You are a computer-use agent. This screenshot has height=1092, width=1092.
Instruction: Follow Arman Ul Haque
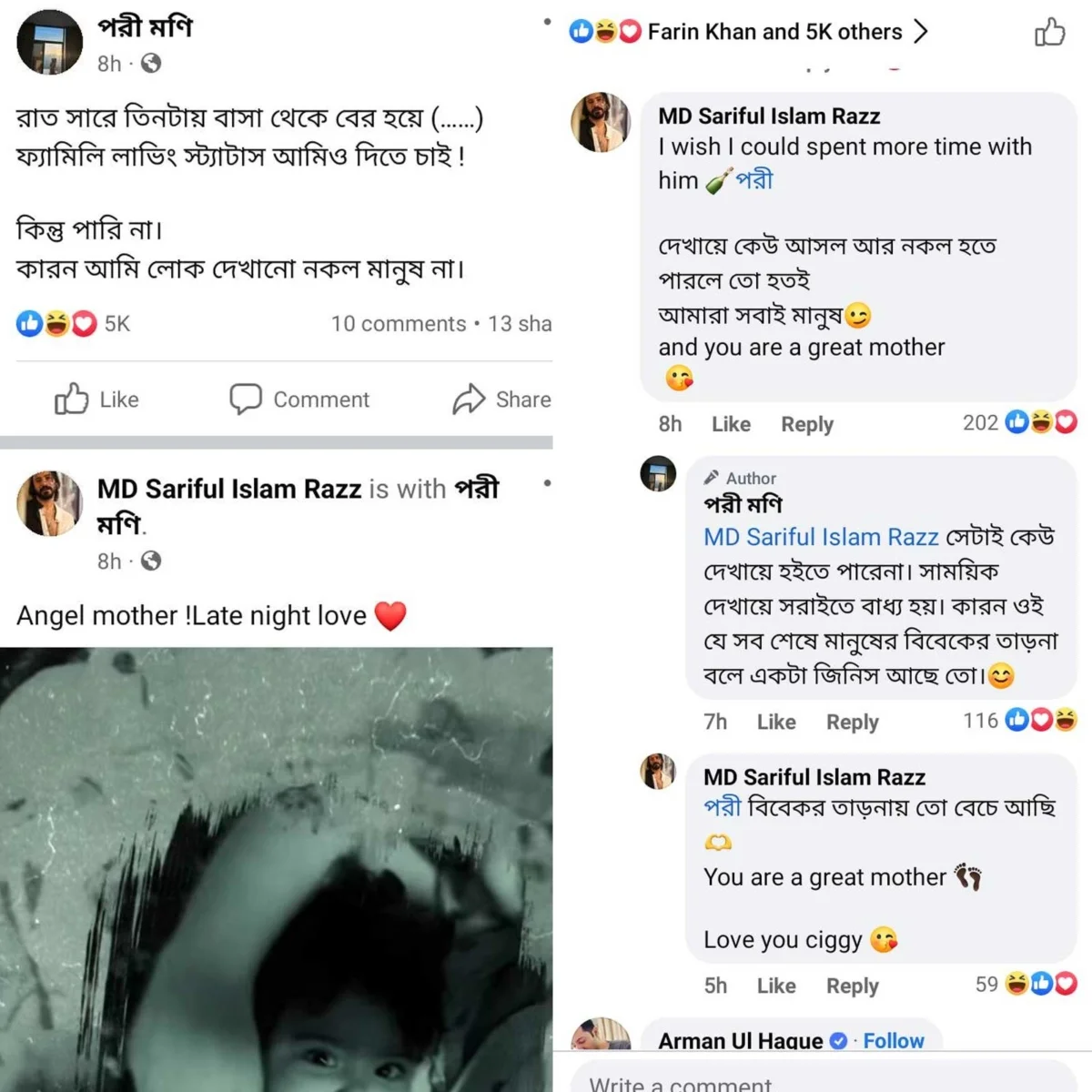(893, 1040)
